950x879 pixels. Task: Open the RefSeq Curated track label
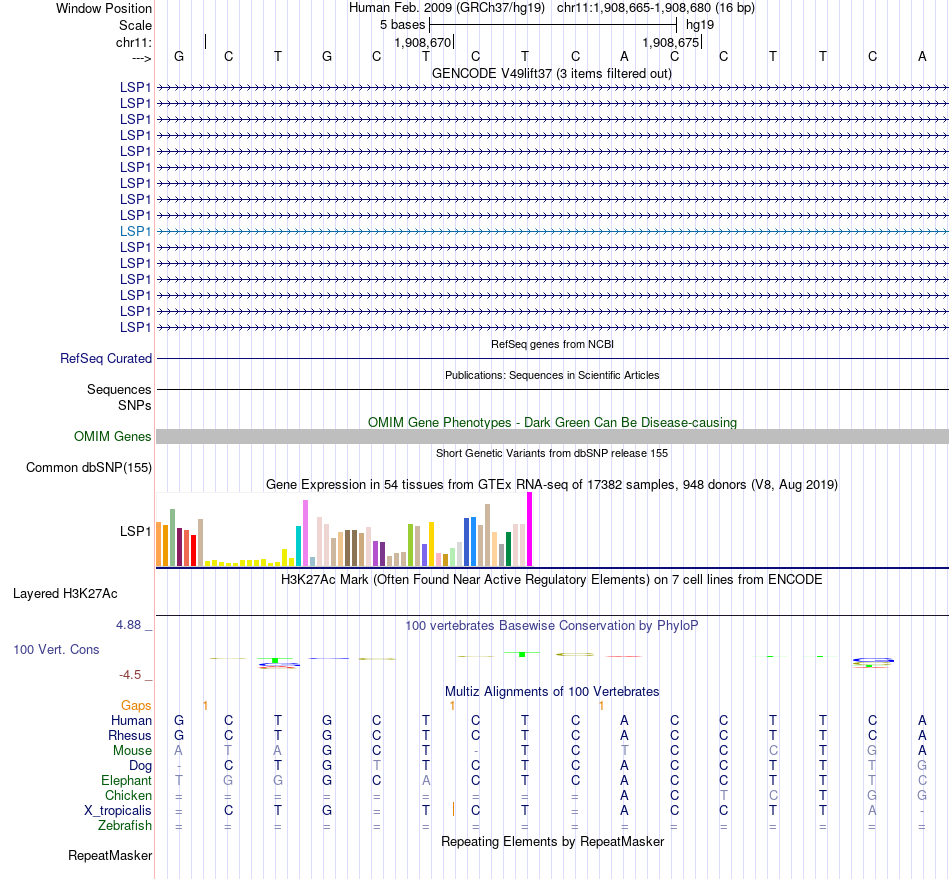[106, 359]
